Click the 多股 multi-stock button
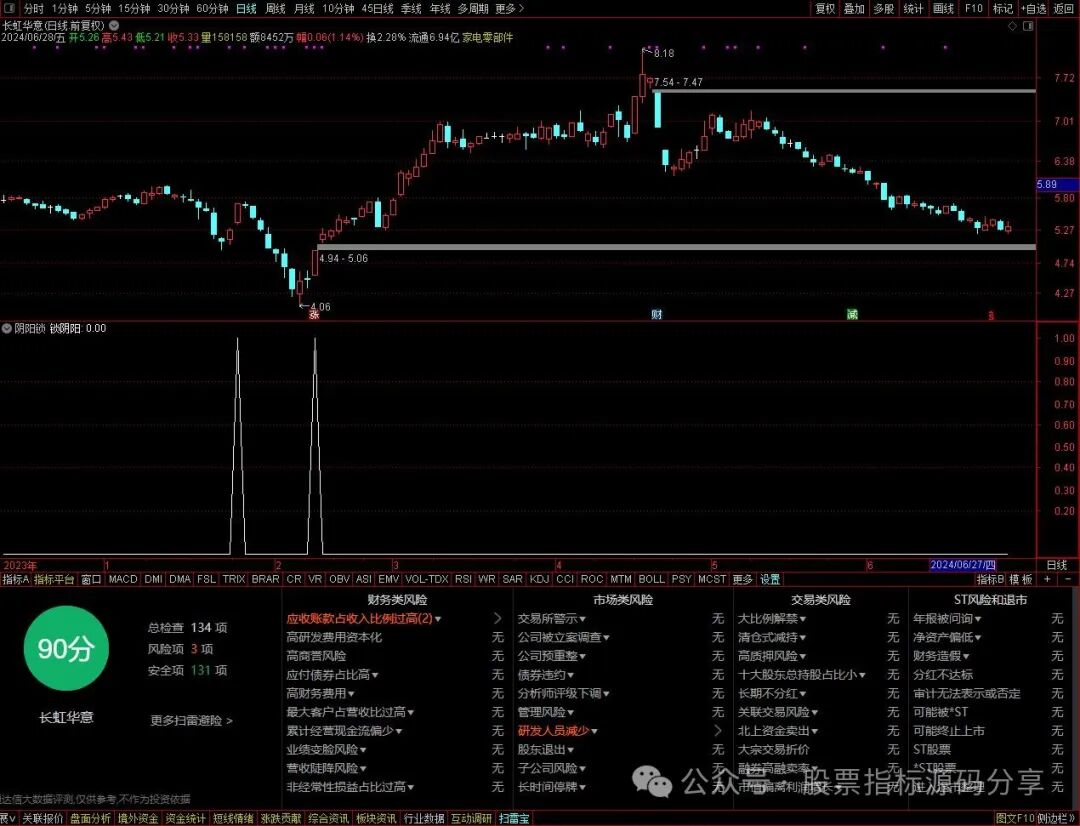 coord(884,8)
